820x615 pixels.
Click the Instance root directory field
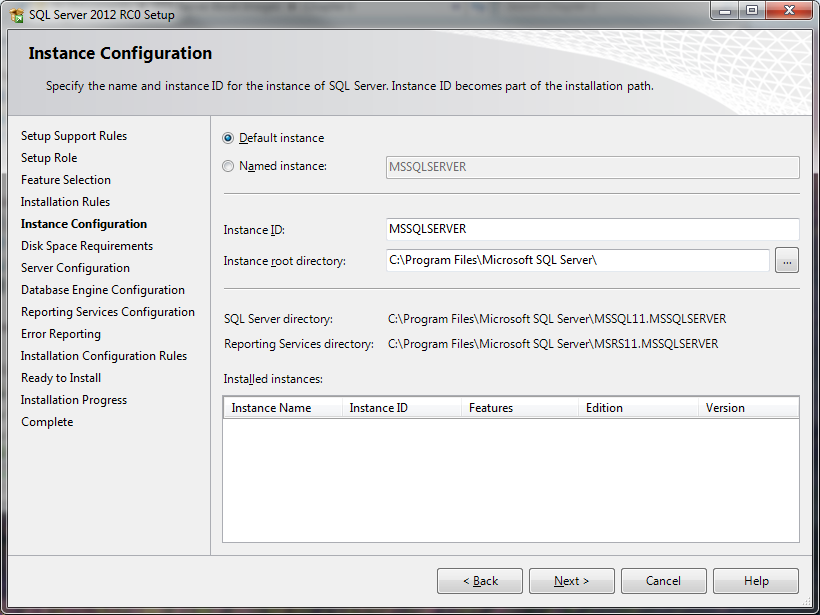577,260
